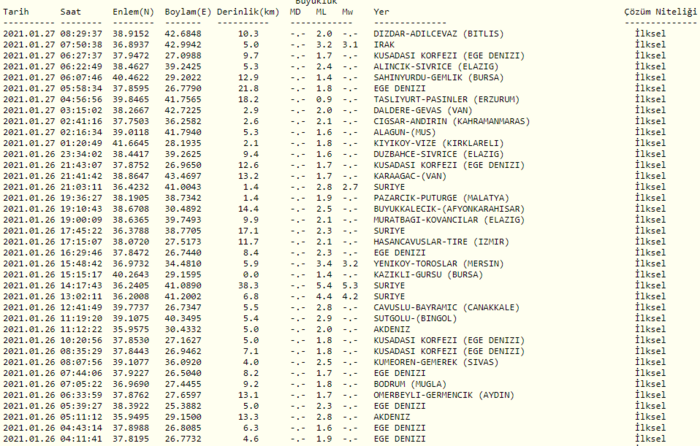Select BUYUKKALECIK-(AFYONKARAHISAR) location

[x=449, y=209]
